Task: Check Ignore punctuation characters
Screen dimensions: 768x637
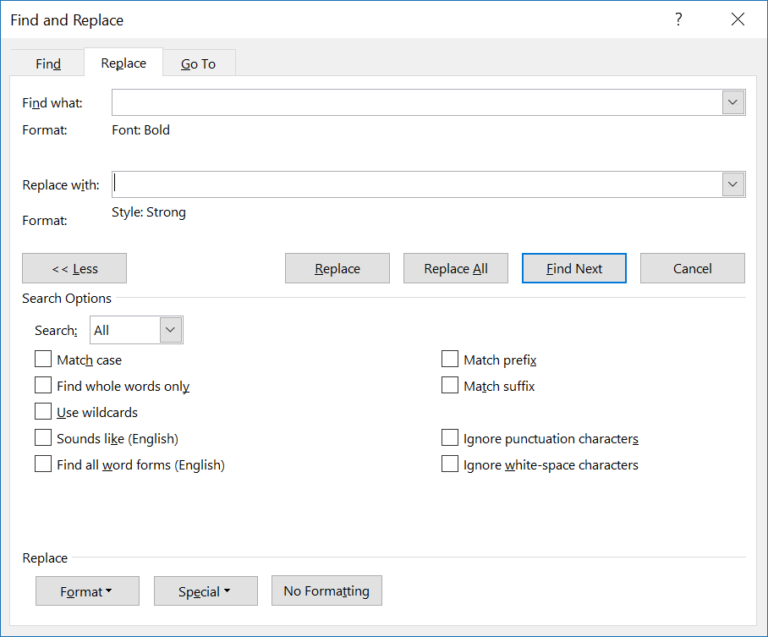Action: 450,438
